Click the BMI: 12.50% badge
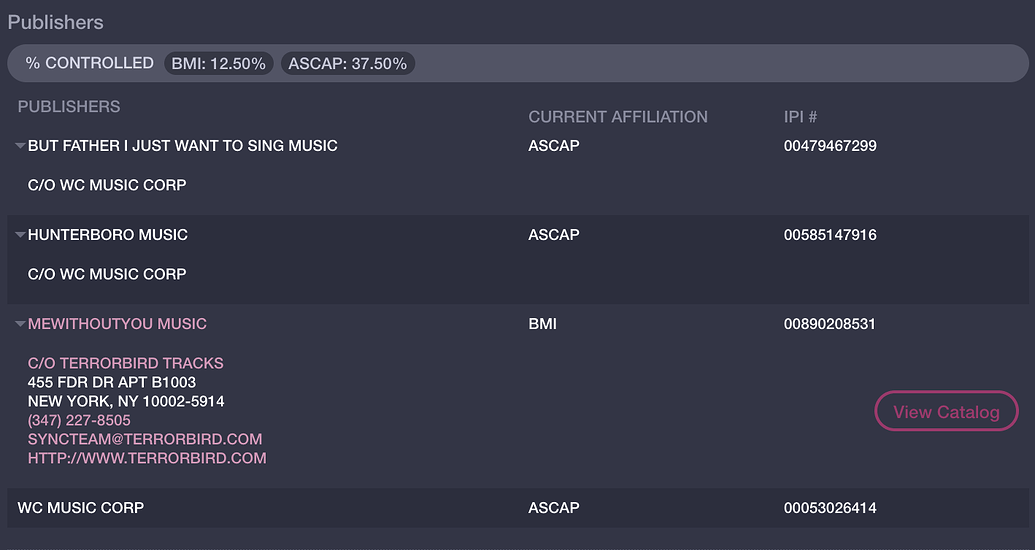Image resolution: width=1035 pixels, height=550 pixels. 219,64
